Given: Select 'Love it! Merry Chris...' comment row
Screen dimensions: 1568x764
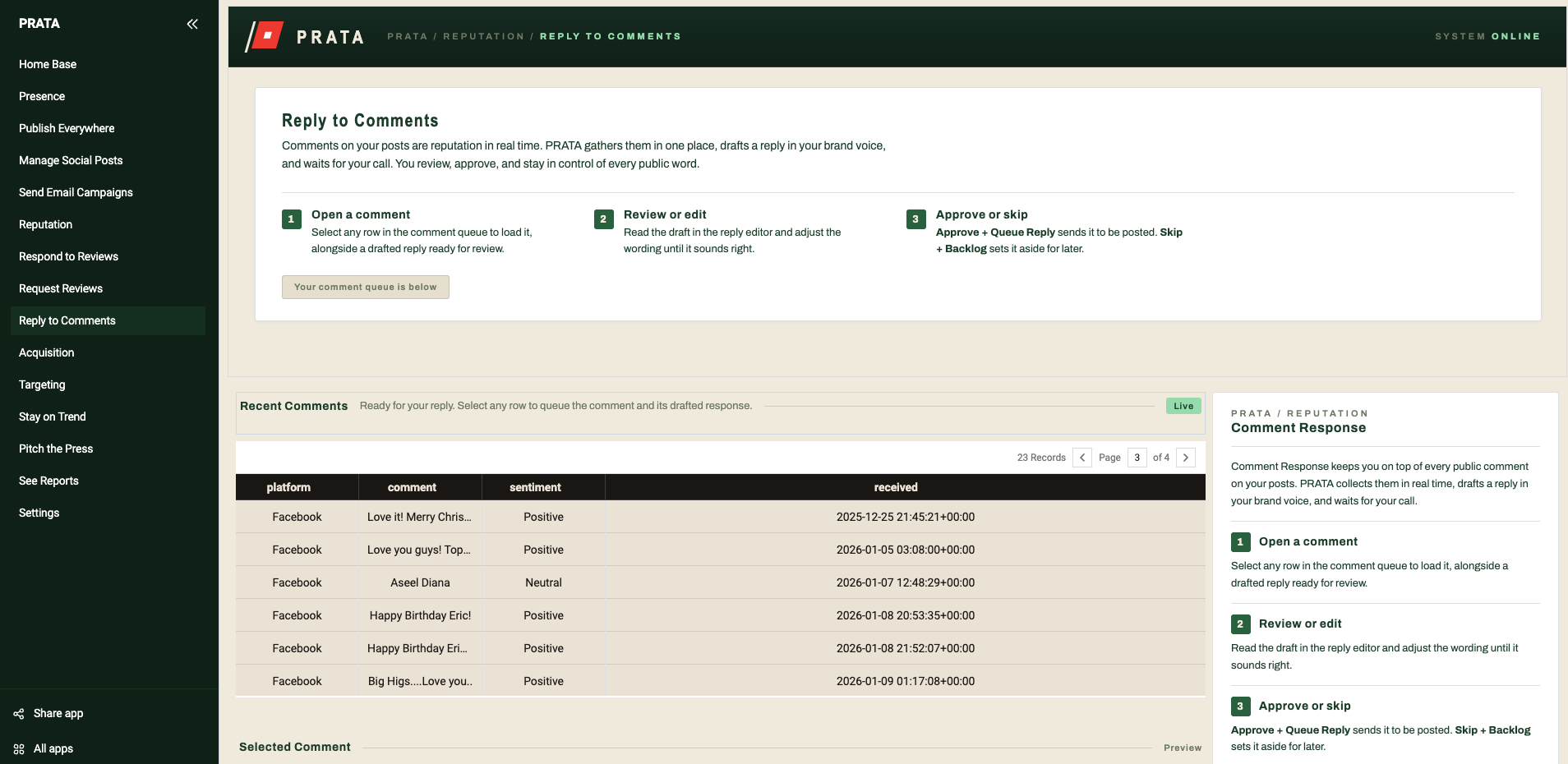Looking at the screenshot, I should 721,517.
